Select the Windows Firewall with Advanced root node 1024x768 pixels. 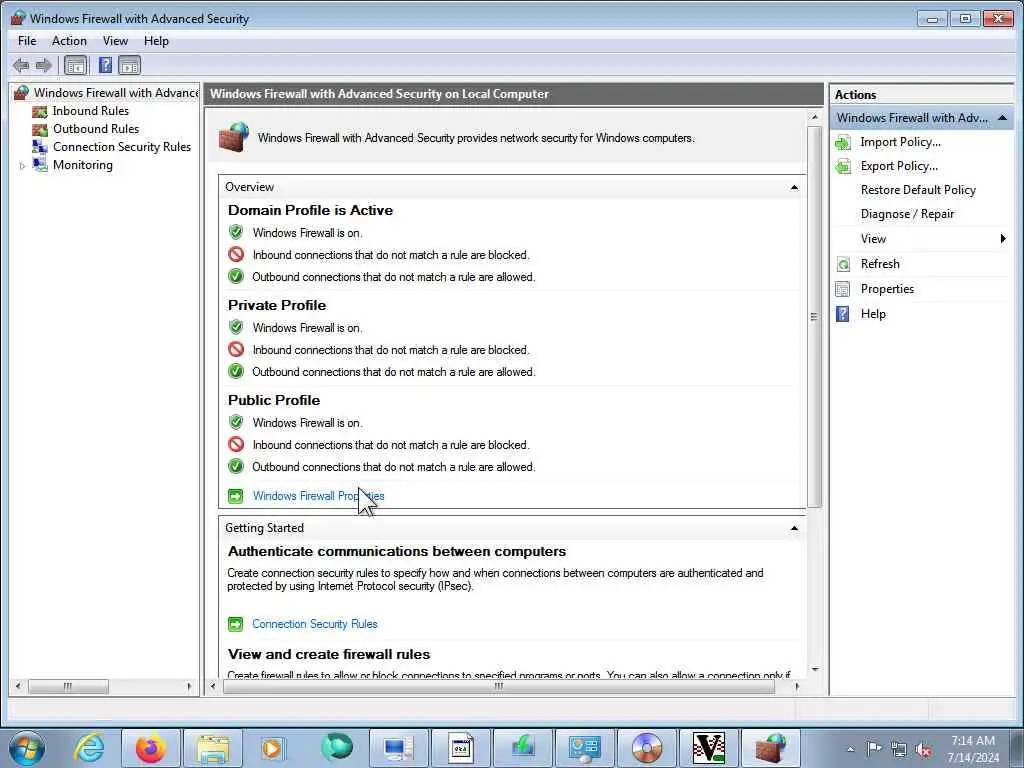tap(116, 93)
